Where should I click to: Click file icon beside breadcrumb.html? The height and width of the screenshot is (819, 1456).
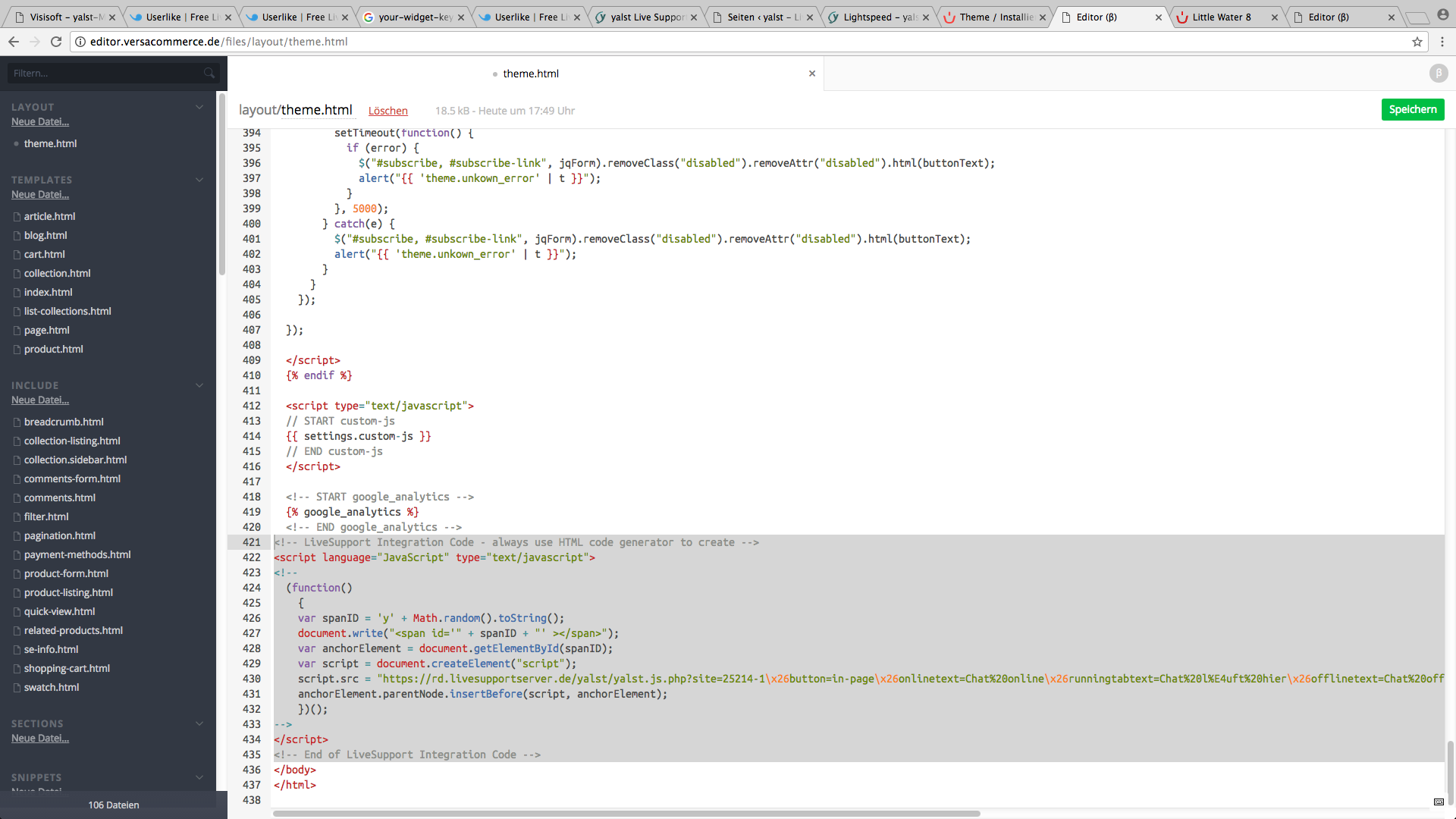17,422
